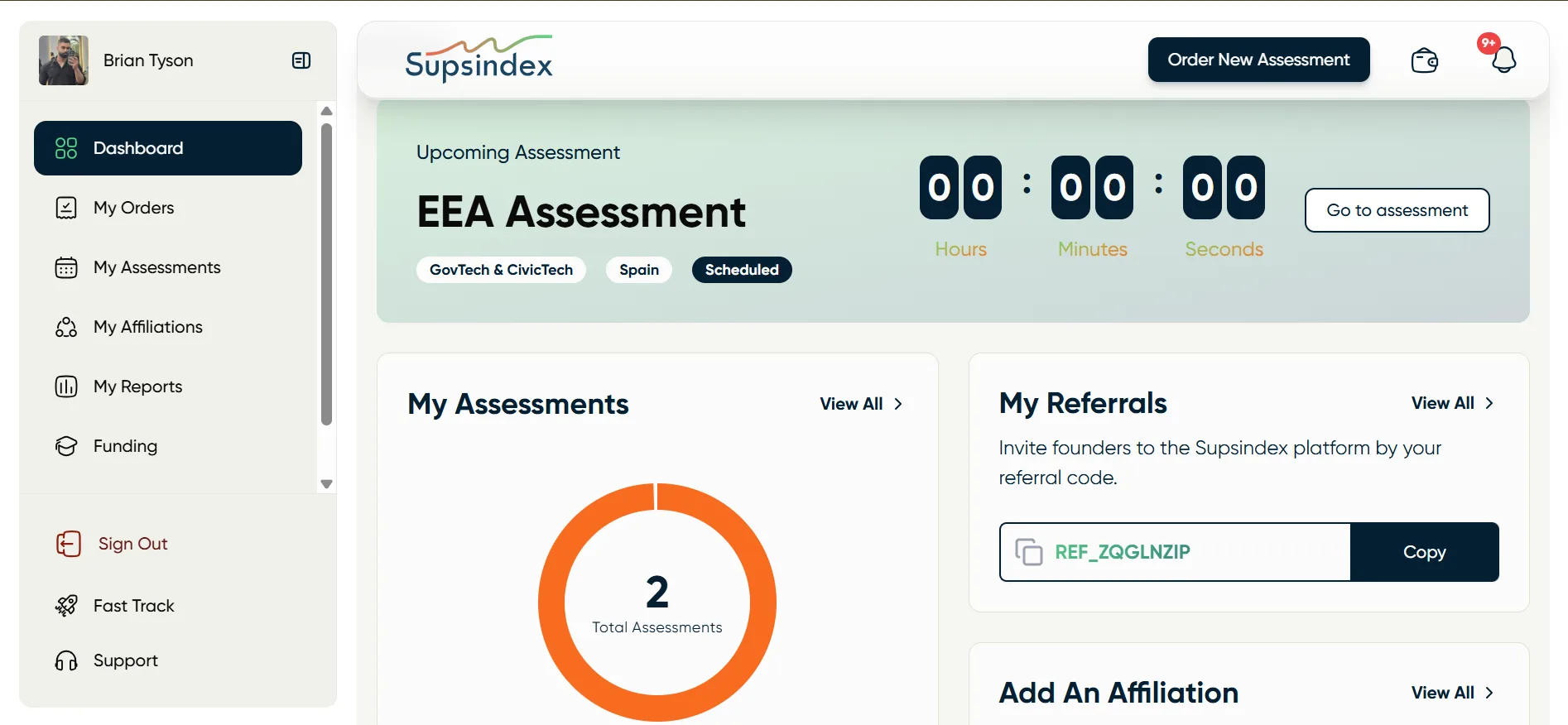Click sidebar scrollbar up arrow
Image resolution: width=1568 pixels, height=725 pixels.
(x=326, y=111)
